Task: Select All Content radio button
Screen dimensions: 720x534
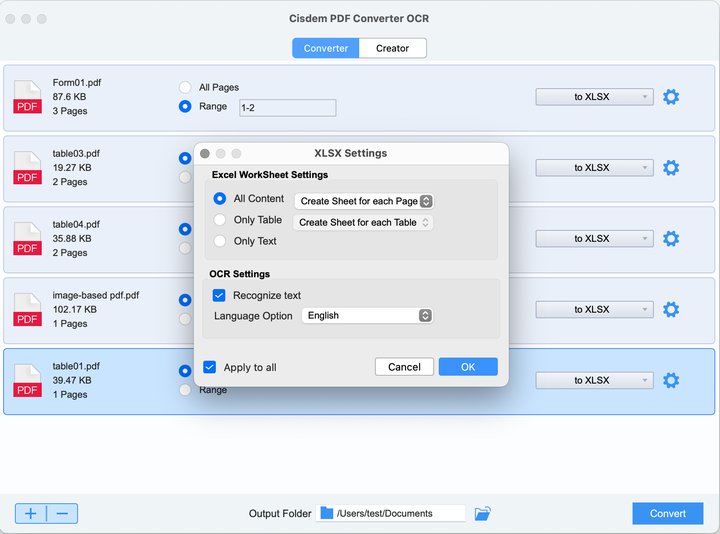Action: tap(219, 198)
